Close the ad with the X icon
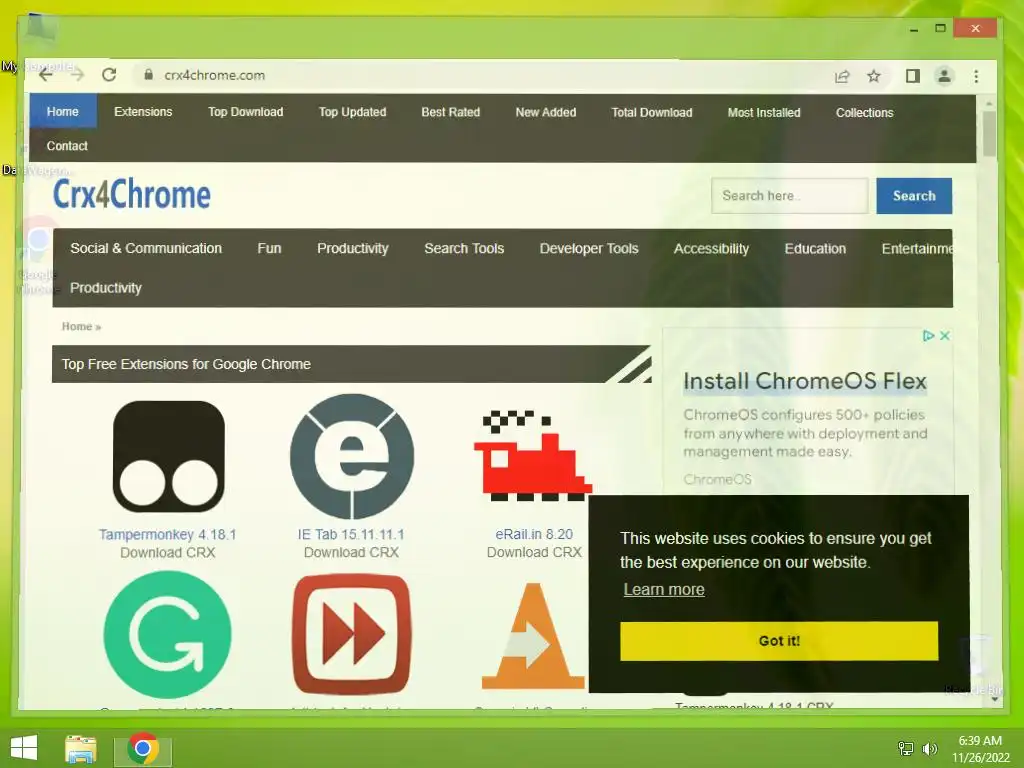1024x768 pixels. (x=944, y=336)
